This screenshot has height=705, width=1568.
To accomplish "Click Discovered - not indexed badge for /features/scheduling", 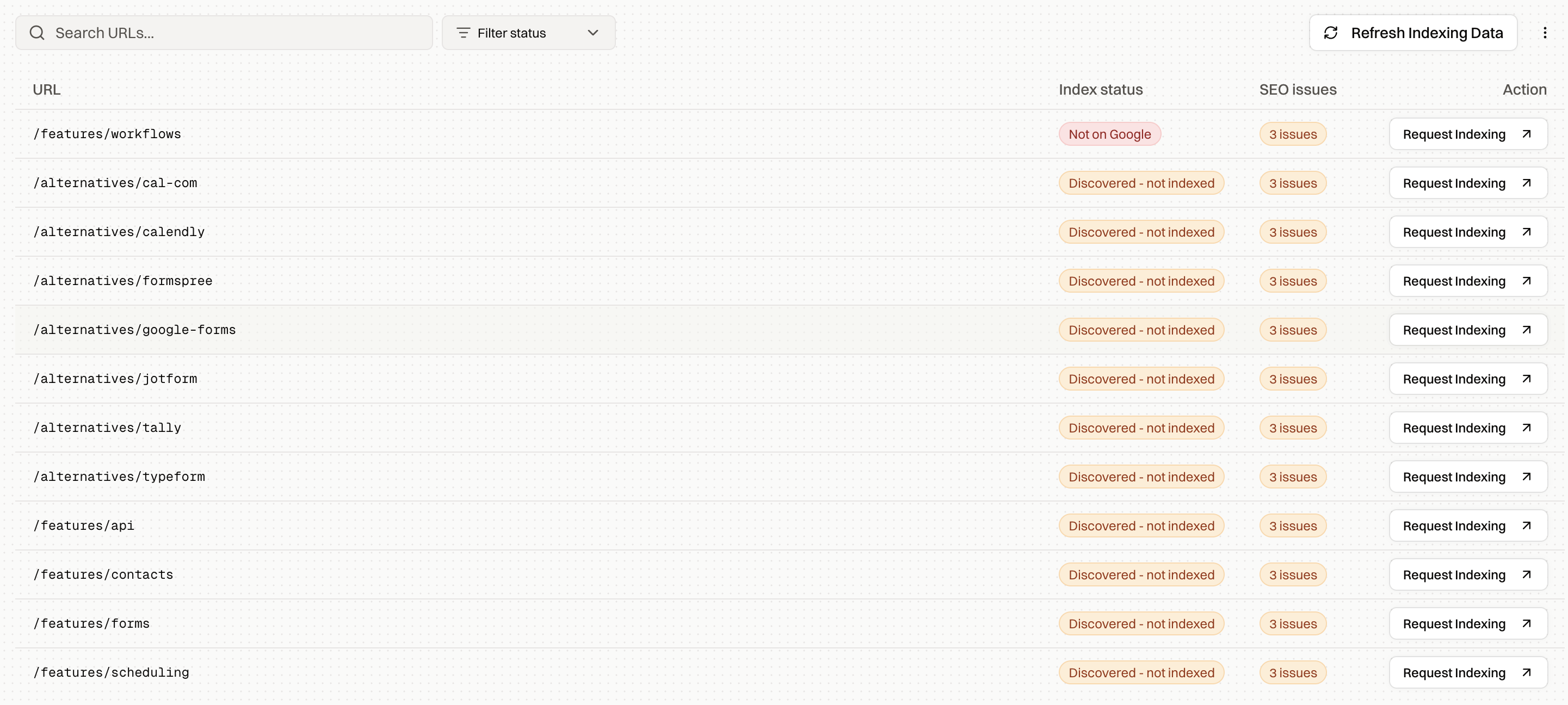I will coord(1141,673).
